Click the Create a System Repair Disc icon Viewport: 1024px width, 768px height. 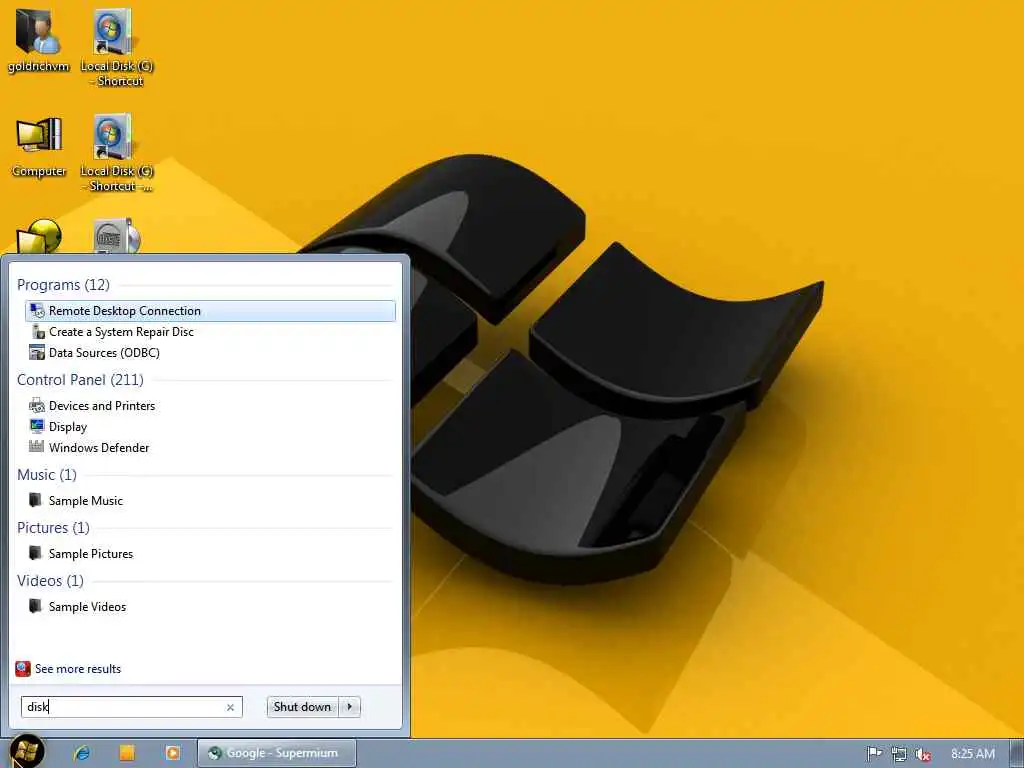37,332
